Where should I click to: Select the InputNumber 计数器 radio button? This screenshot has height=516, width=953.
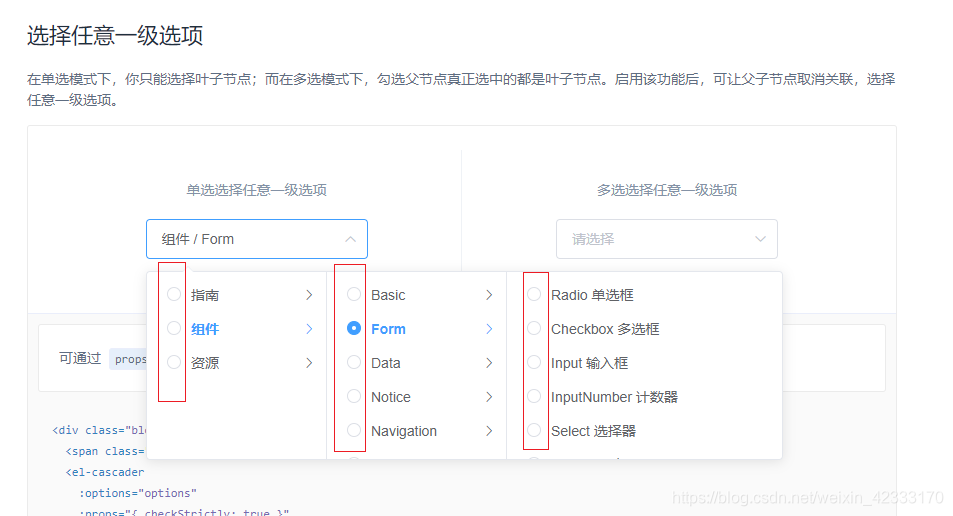coord(534,396)
